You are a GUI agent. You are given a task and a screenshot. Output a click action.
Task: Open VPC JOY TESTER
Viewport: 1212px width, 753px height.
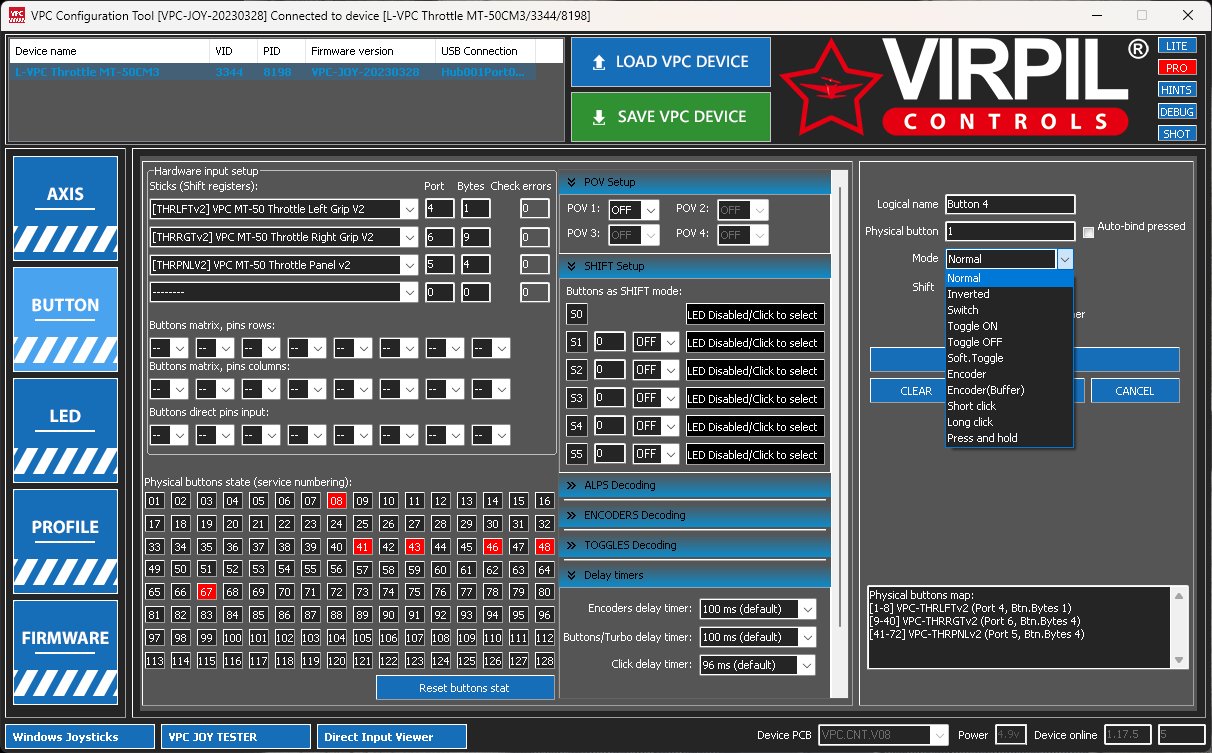(x=236, y=737)
